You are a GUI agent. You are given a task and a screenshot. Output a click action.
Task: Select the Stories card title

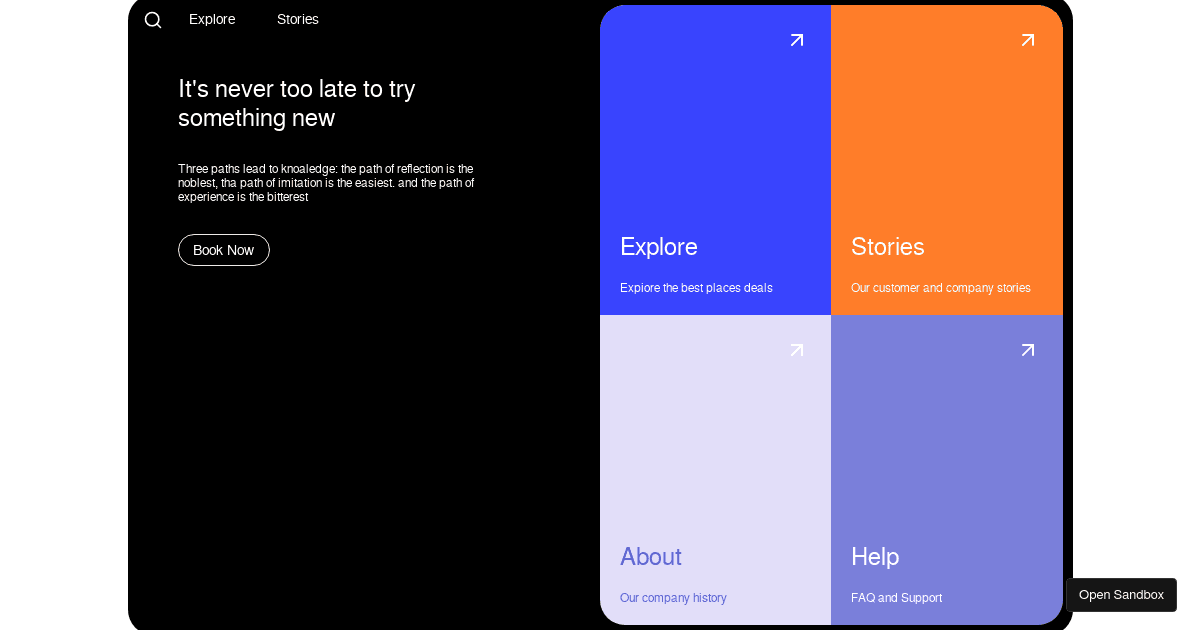[888, 247]
